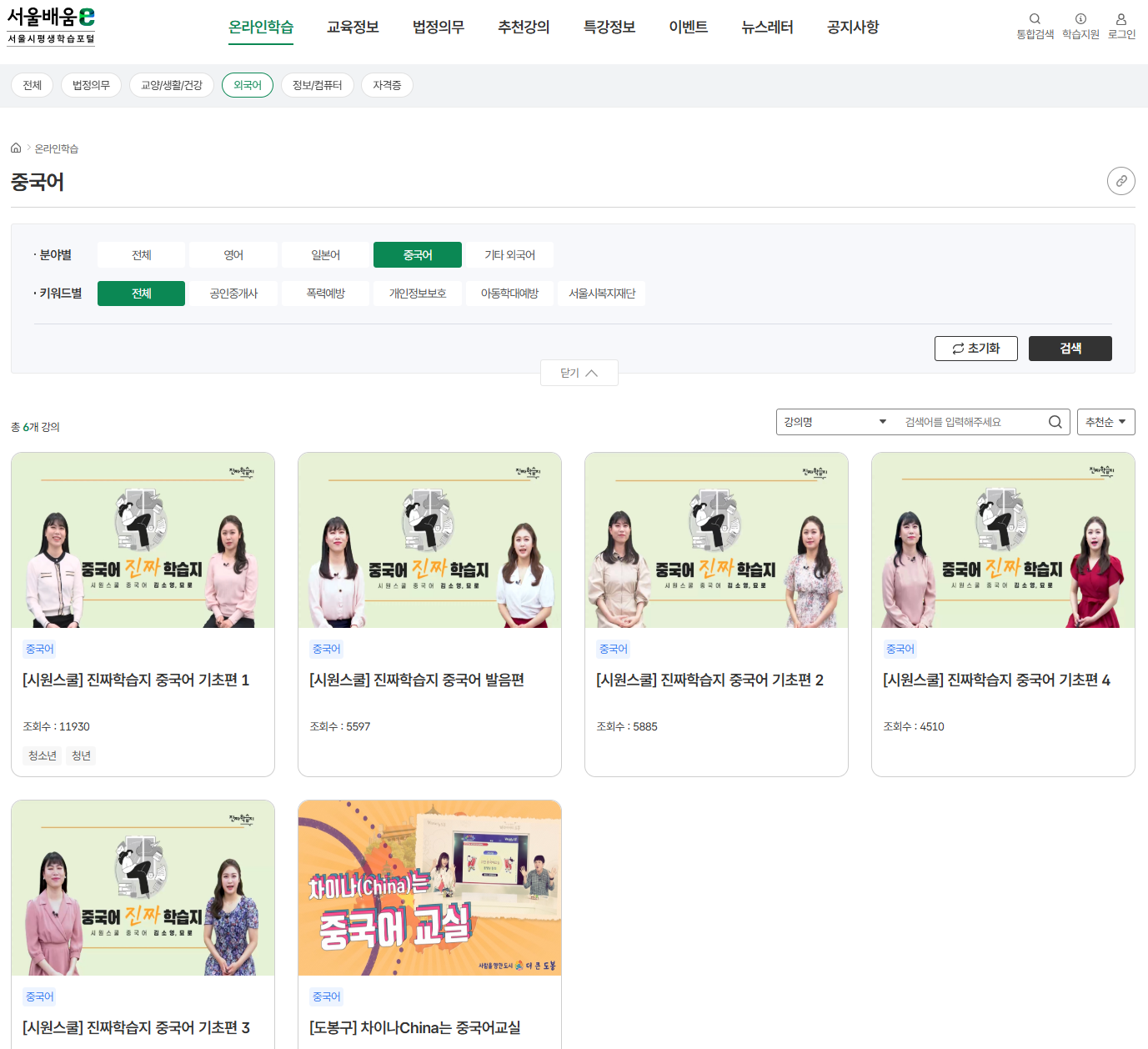Select the 교양/생활/건강 category pill

[x=172, y=85]
